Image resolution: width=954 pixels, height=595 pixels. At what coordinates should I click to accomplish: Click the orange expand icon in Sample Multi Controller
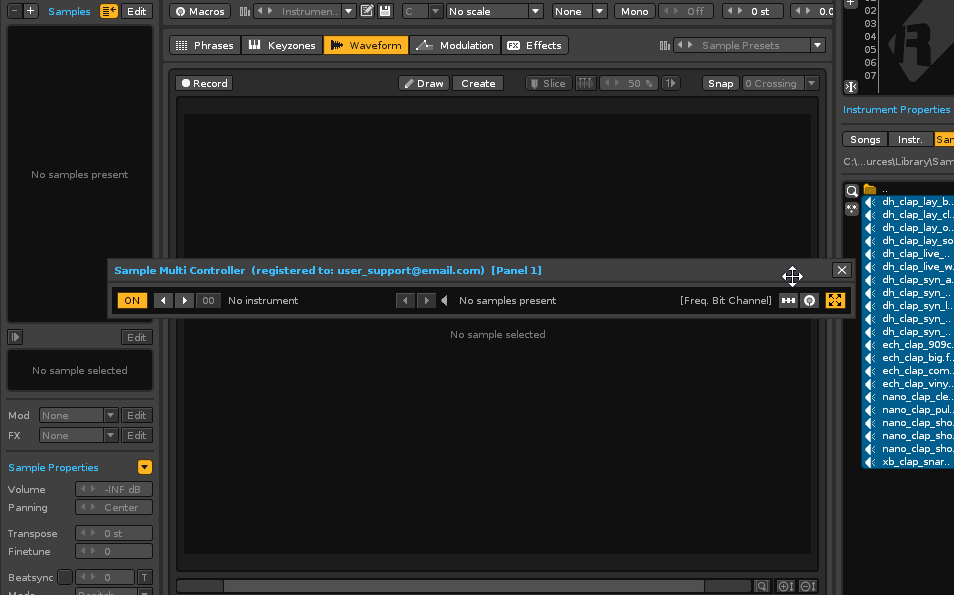[x=835, y=300]
